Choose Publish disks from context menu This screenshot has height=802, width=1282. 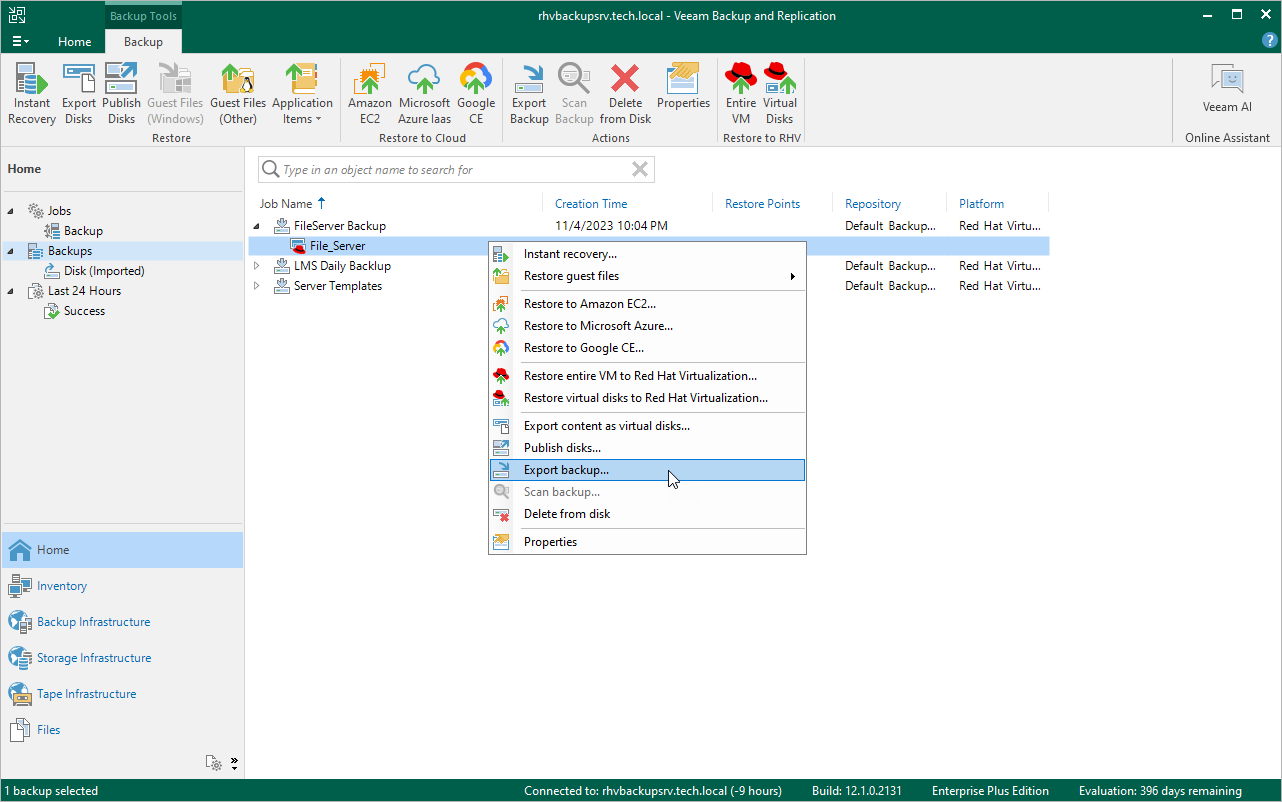click(x=647, y=448)
